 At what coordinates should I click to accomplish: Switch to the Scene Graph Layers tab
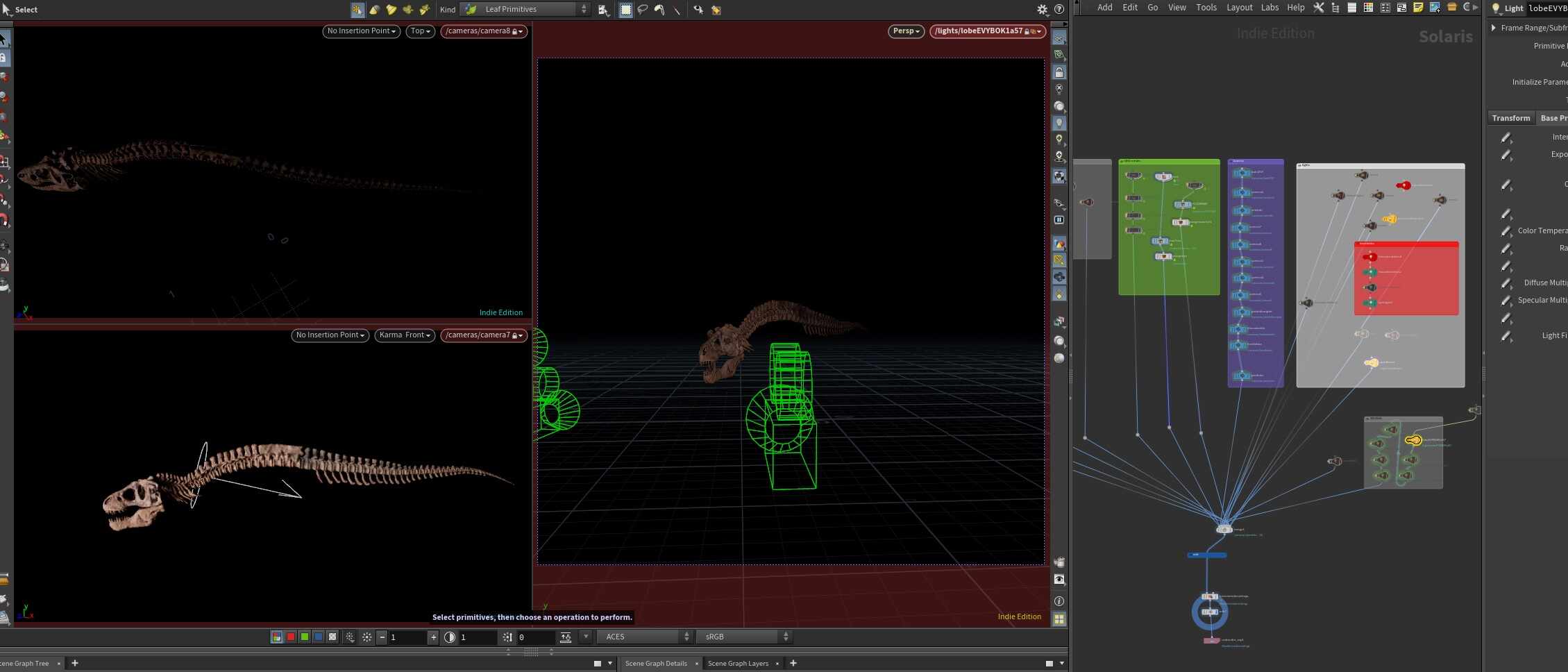click(738, 664)
